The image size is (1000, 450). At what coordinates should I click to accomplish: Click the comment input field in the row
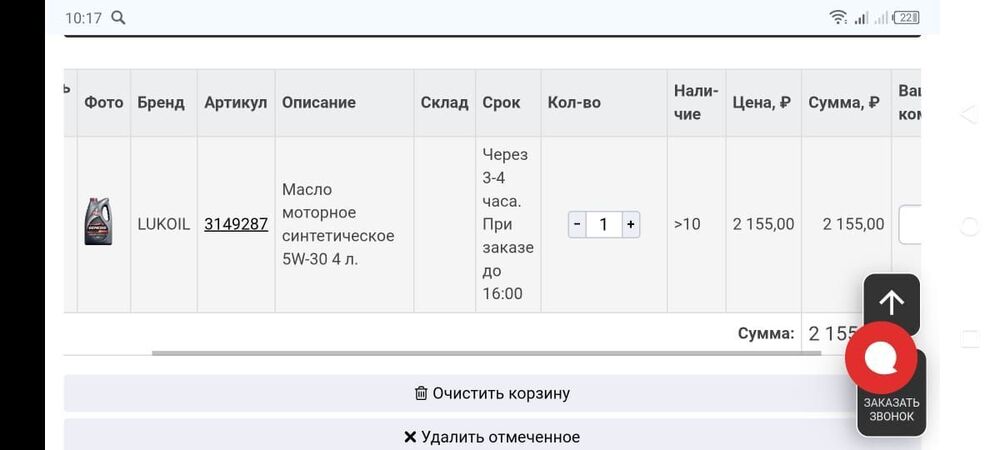910,224
